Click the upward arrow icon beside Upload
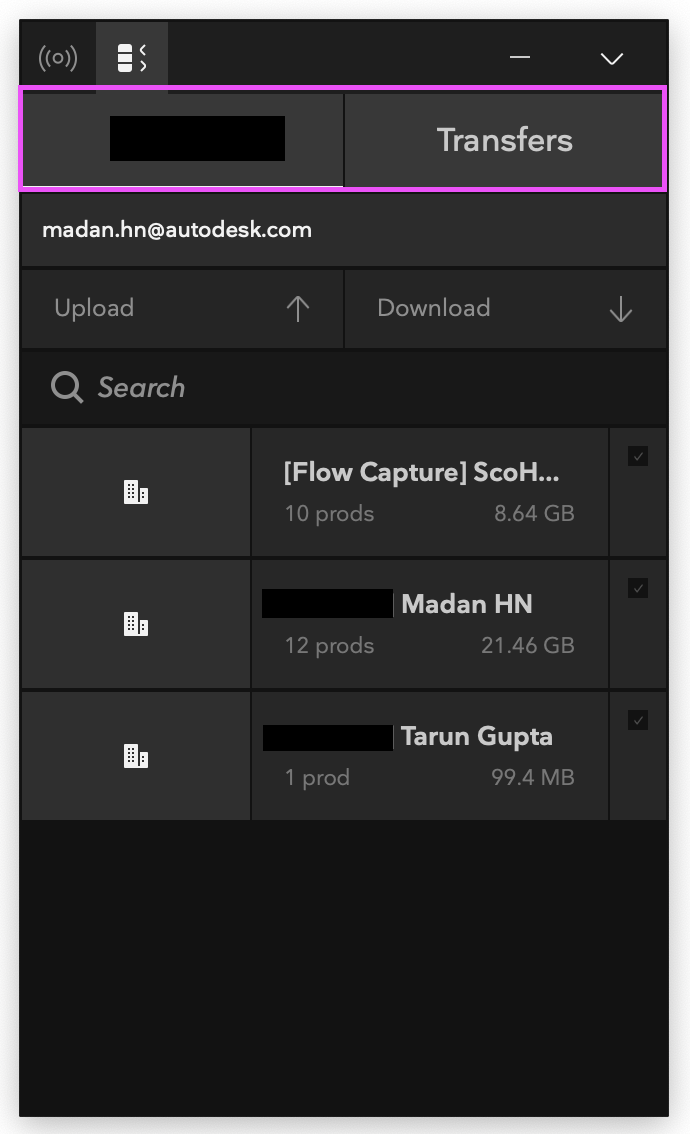 point(297,308)
